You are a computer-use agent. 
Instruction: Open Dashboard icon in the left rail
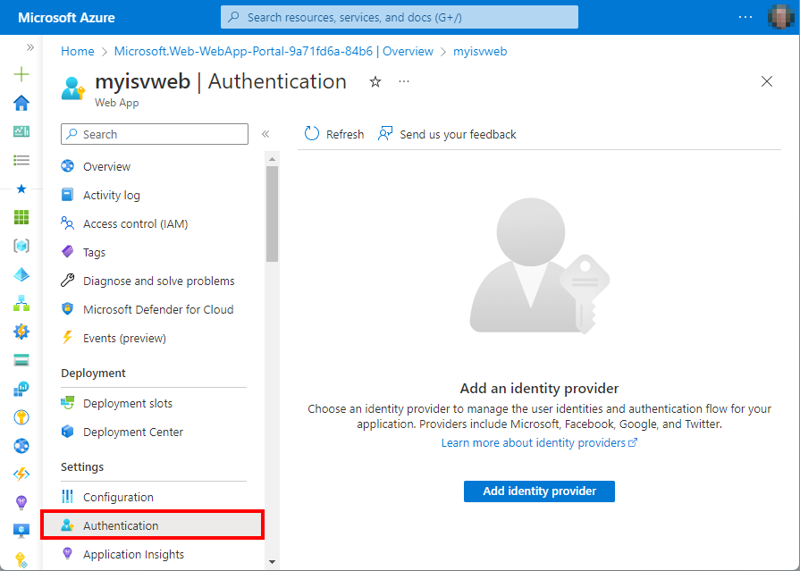[x=21, y=132]
